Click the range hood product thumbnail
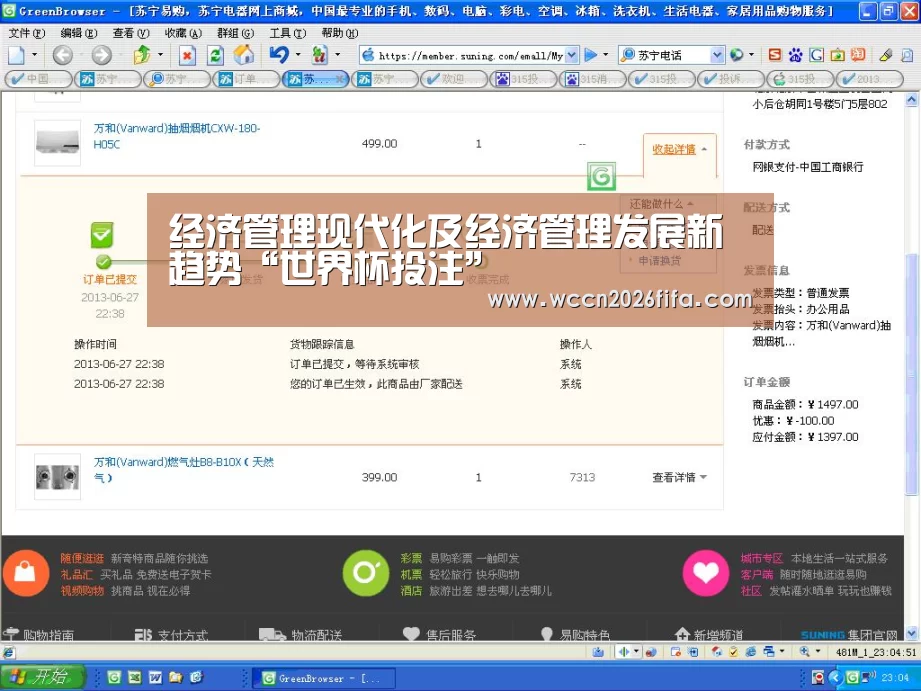The width and height of the screenshot is (921, 691). 57,143
